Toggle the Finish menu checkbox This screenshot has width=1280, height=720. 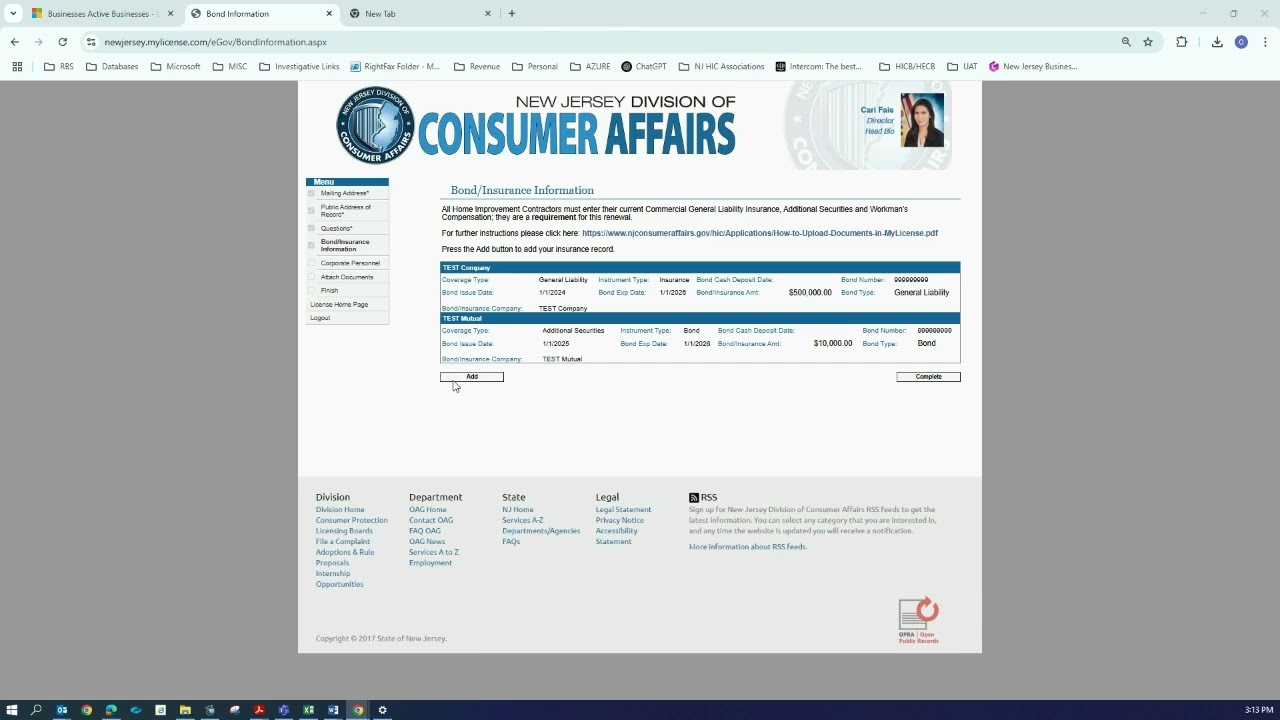pos(312,290)
